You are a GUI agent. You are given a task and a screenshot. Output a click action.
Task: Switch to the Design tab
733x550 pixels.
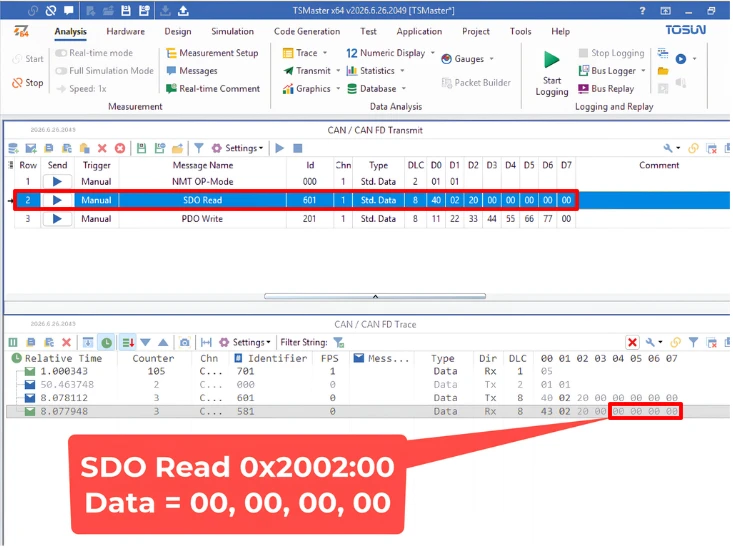(x=178, y=31)
